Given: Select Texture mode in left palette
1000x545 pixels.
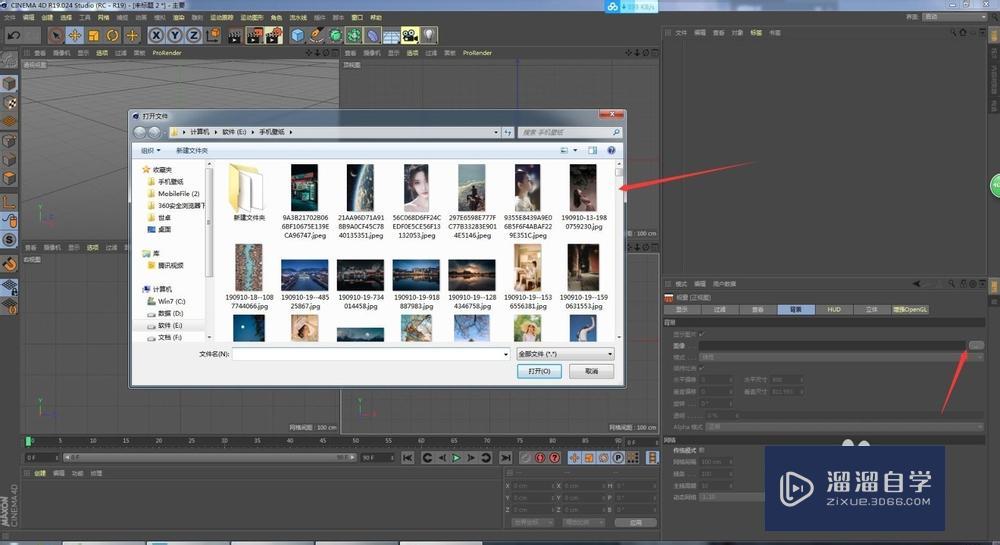Looking at the screenshot, I should point(9,103).
